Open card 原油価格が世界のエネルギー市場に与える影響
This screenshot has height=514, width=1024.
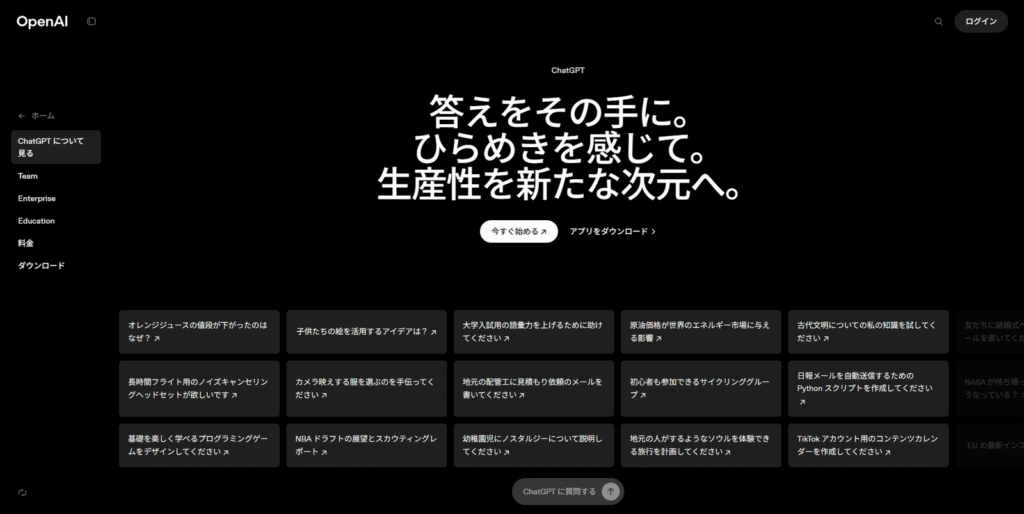click(x=701, y=332)
